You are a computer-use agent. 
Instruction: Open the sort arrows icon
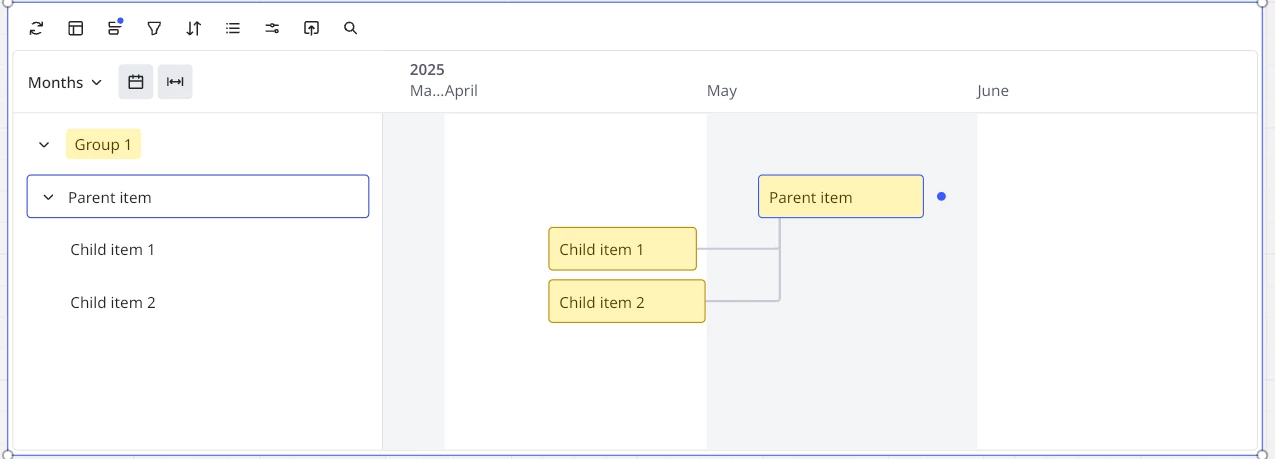point(194,28)
